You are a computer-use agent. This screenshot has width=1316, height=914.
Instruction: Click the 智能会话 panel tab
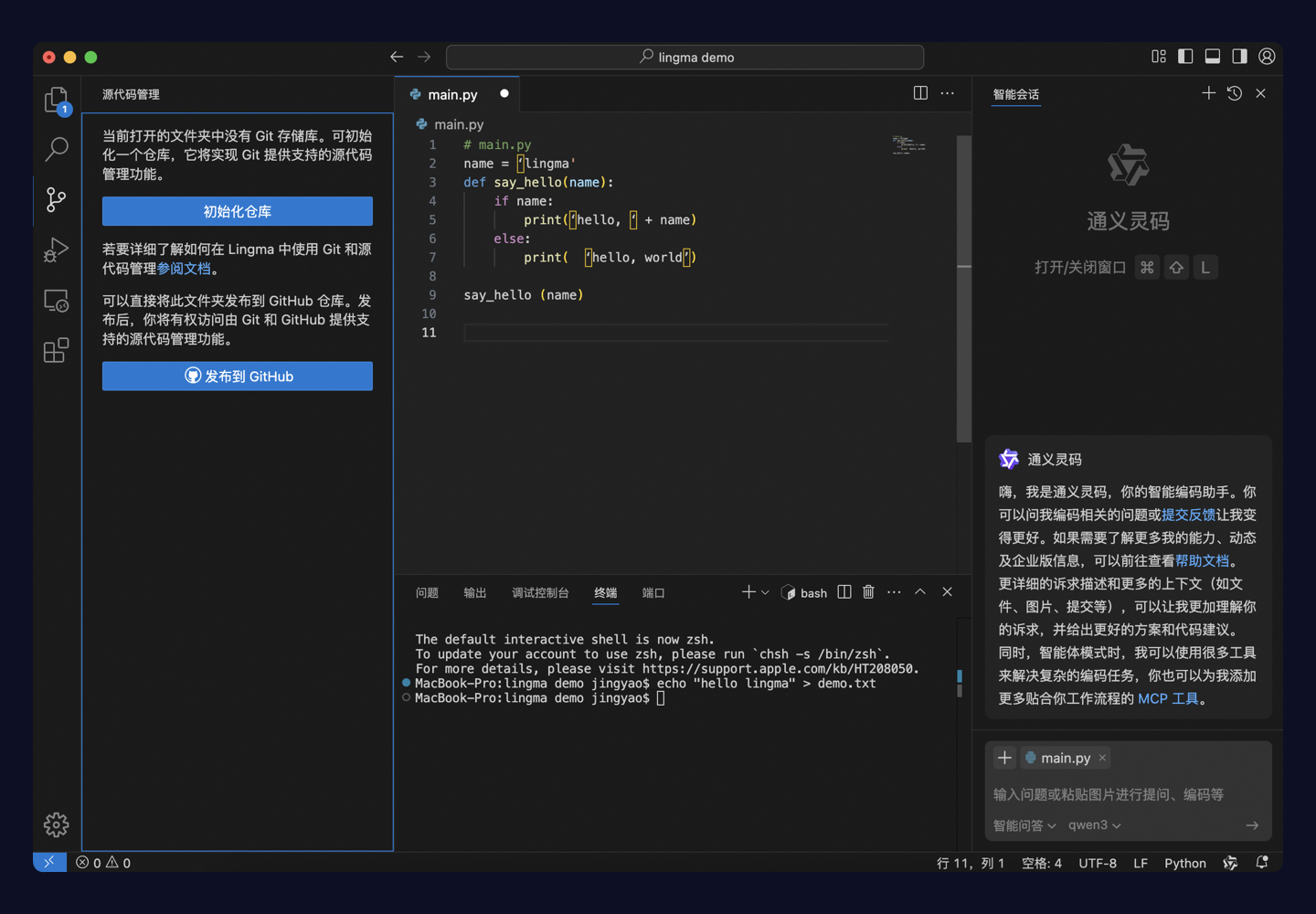1016,94
